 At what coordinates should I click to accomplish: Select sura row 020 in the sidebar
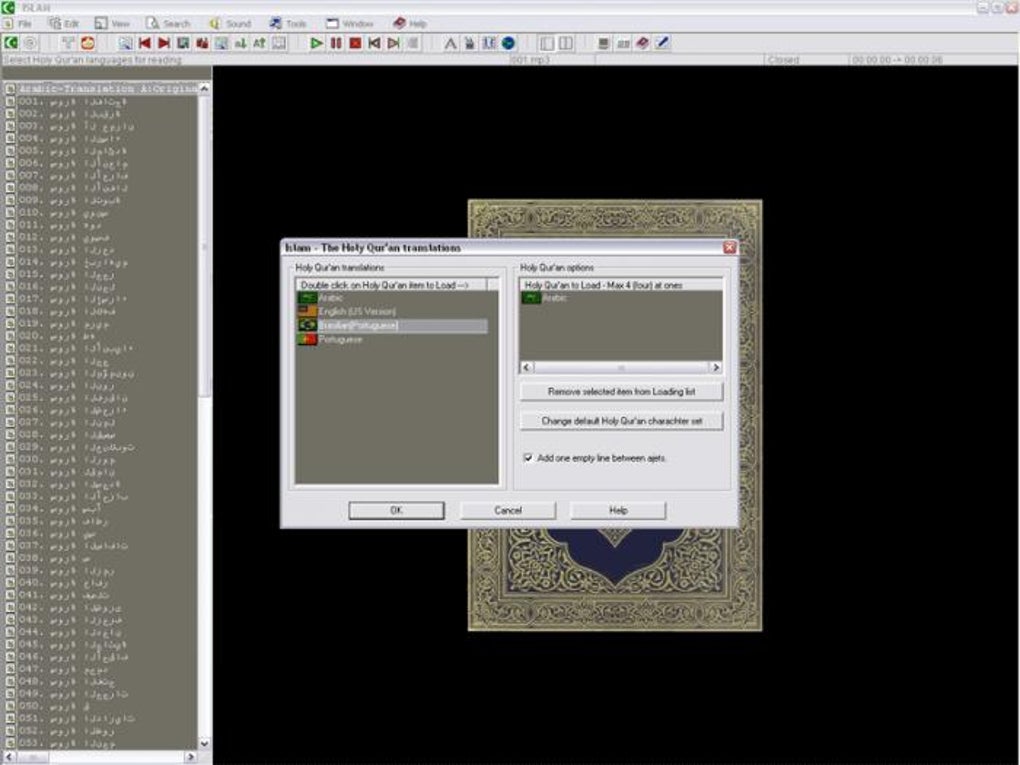(101, 336)
